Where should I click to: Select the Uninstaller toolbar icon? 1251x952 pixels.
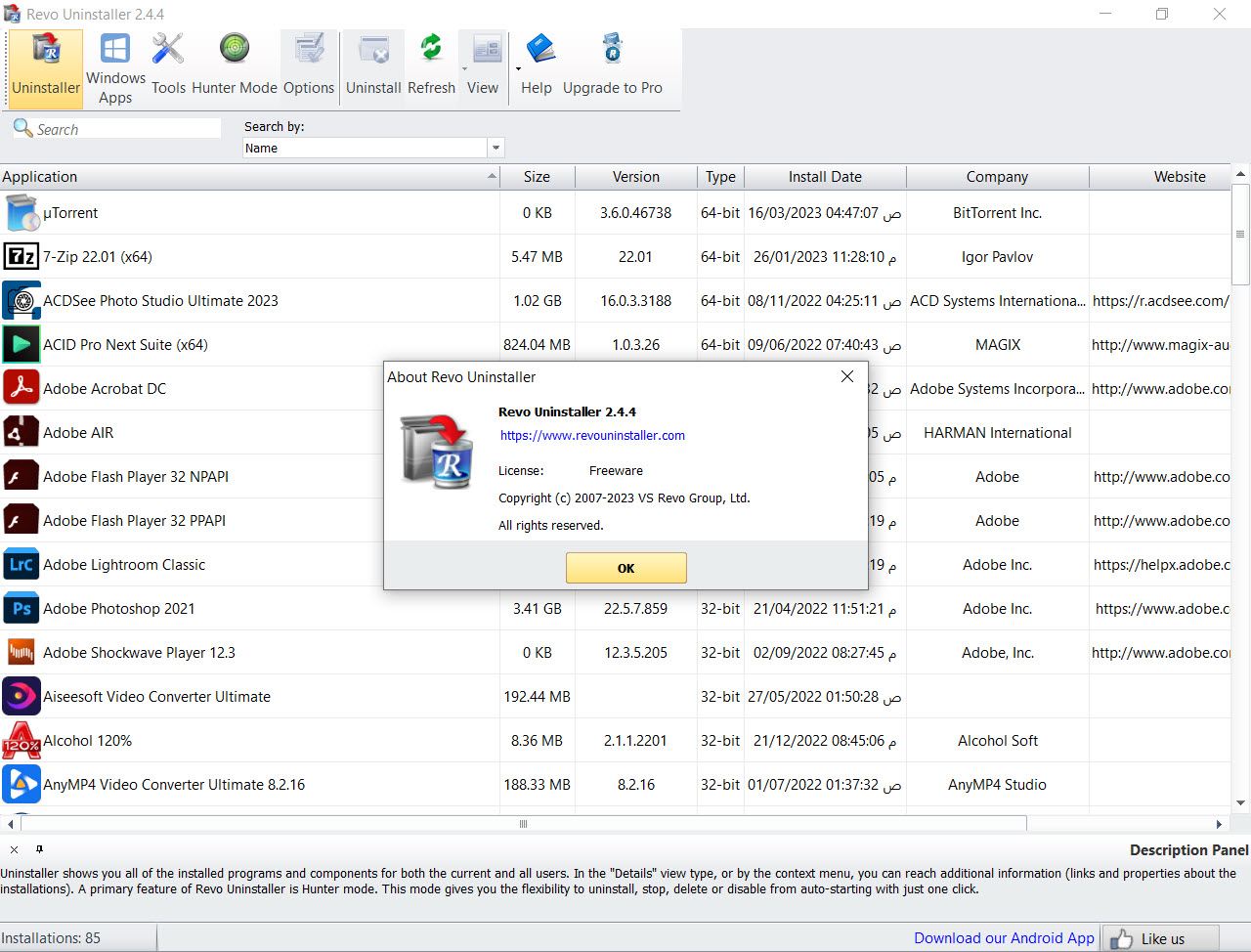click(46, 49)
